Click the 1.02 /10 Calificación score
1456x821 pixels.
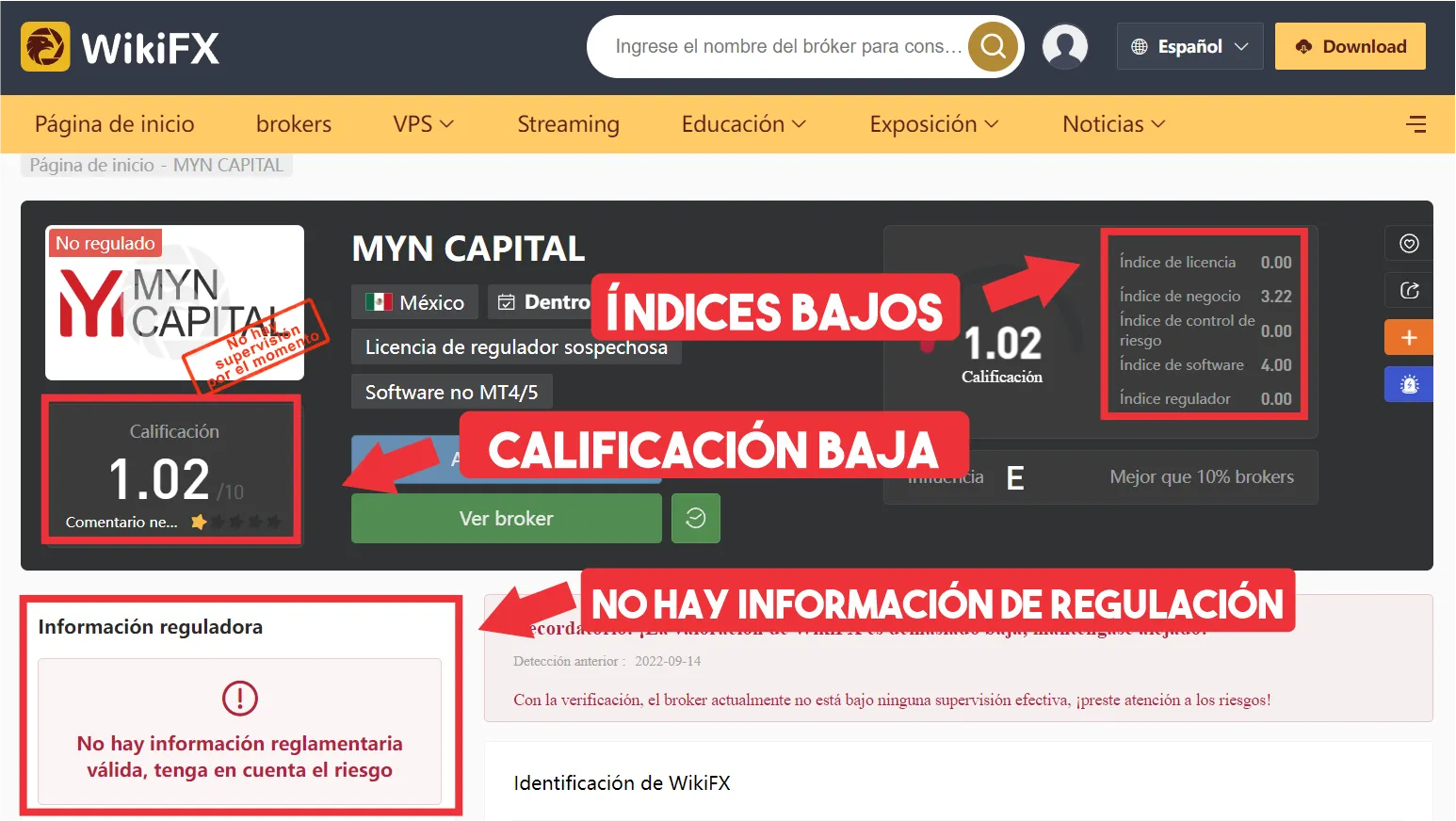pyautogui.click(x=175, y=478)
